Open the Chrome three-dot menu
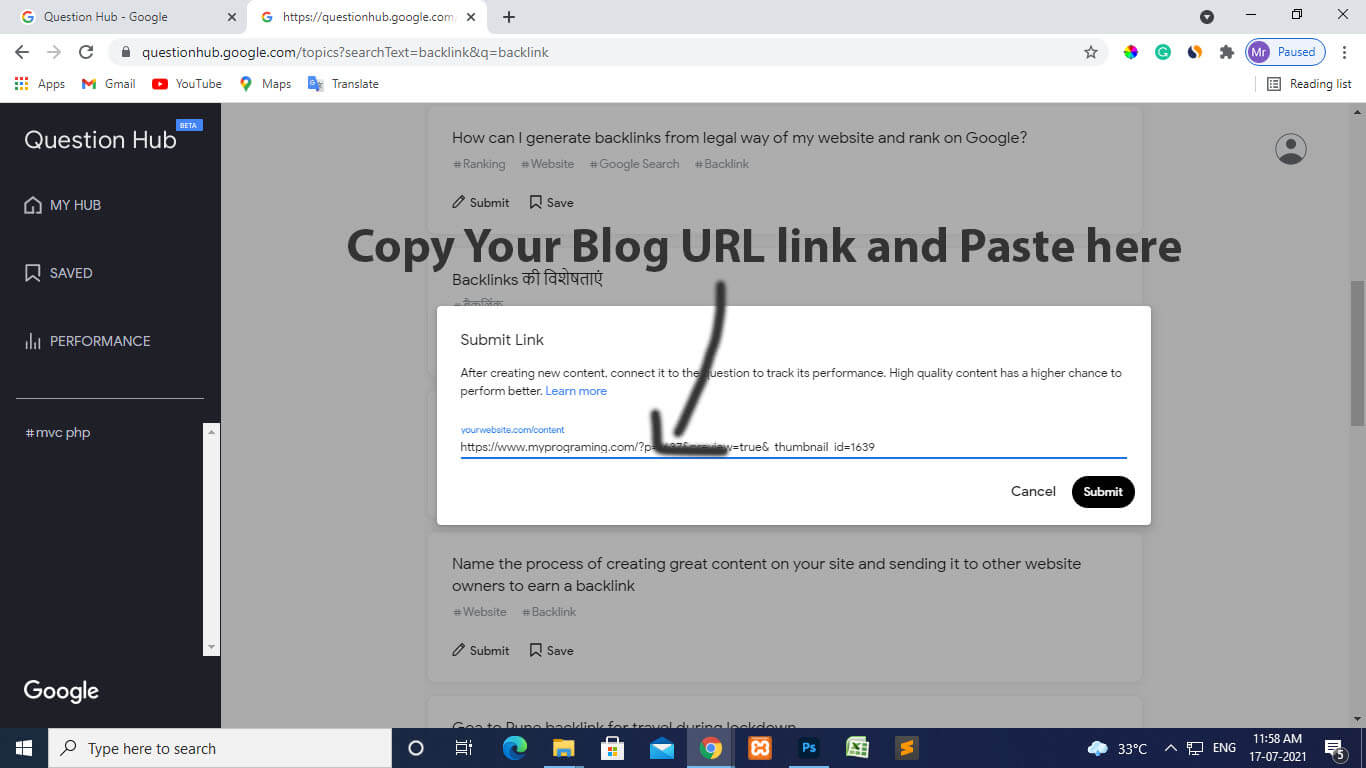Image resolution: width=1366 pixels, height=768 pixels. (x=1343, y=51)
